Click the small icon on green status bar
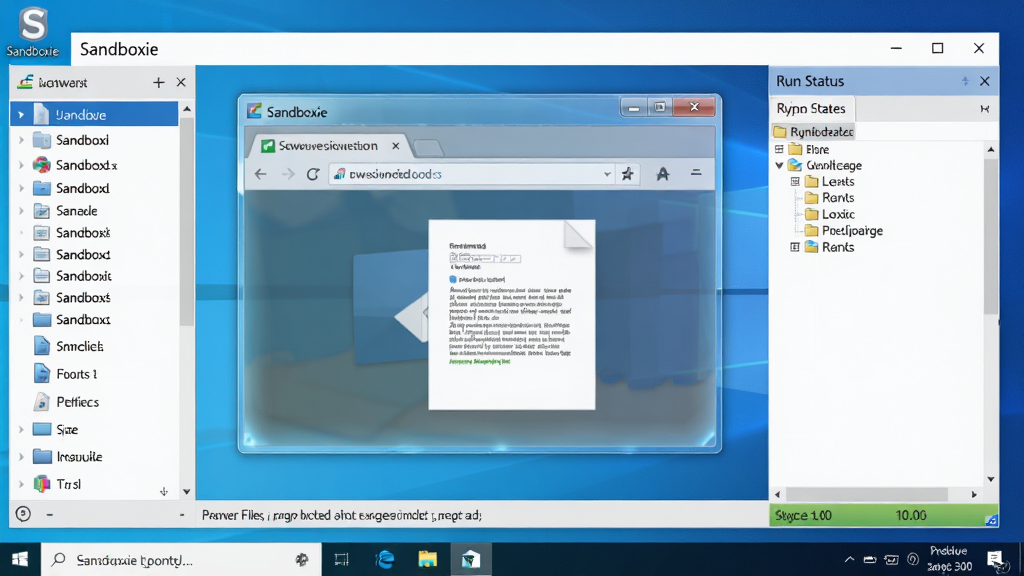The width and height of the screenshot is (1024, 576). [991, 520]
